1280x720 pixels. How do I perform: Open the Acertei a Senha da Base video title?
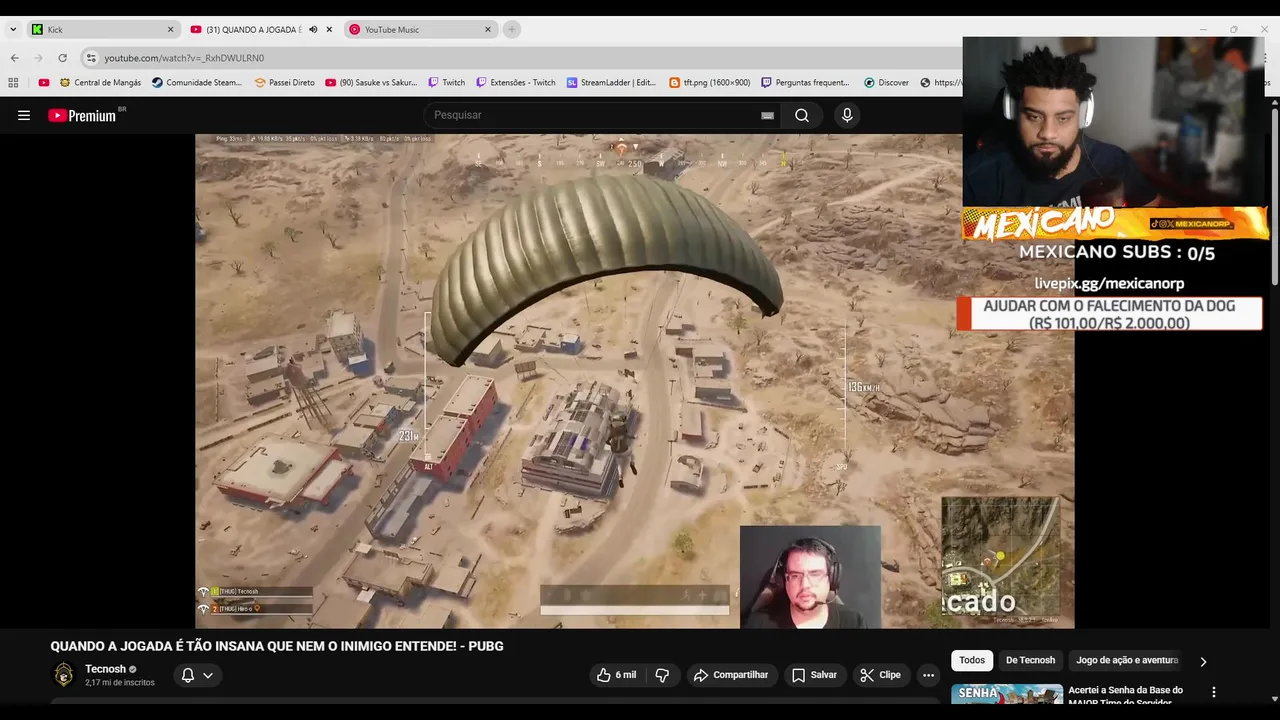(1125, 694)
